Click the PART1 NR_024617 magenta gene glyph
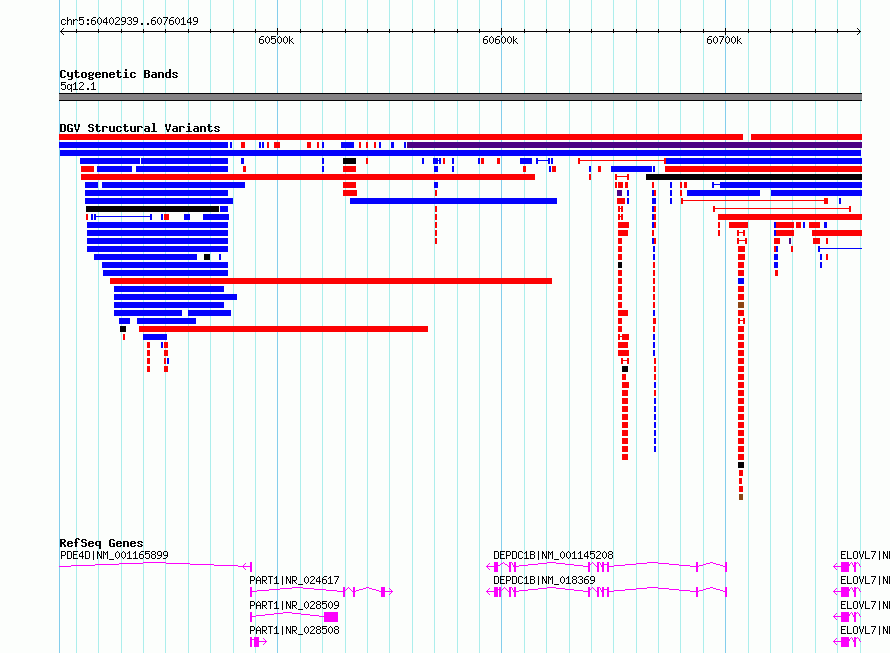This screenshot has width=890, height=653. (x=321, y=592)
